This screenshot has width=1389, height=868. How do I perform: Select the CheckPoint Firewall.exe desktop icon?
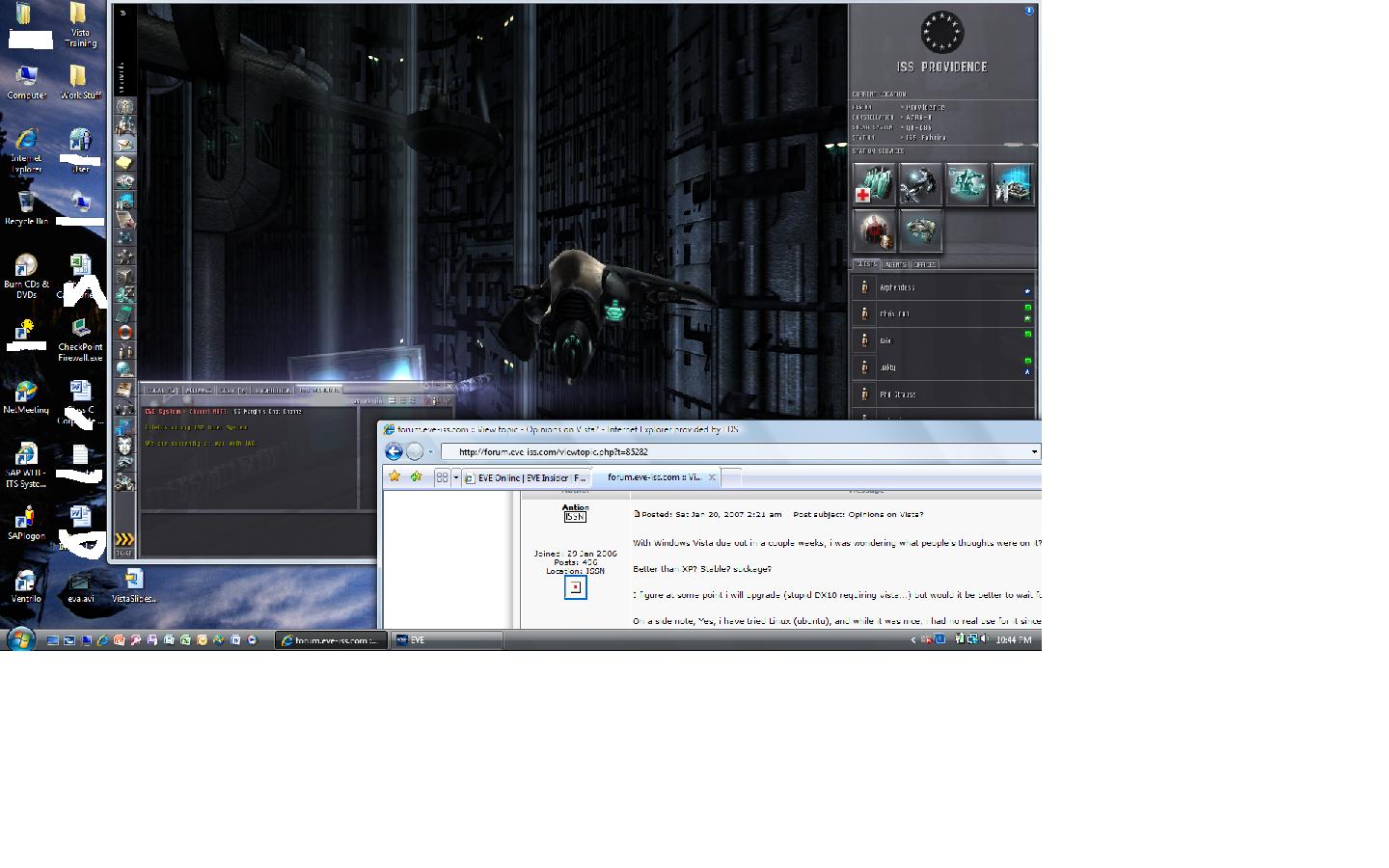(80, 340)
